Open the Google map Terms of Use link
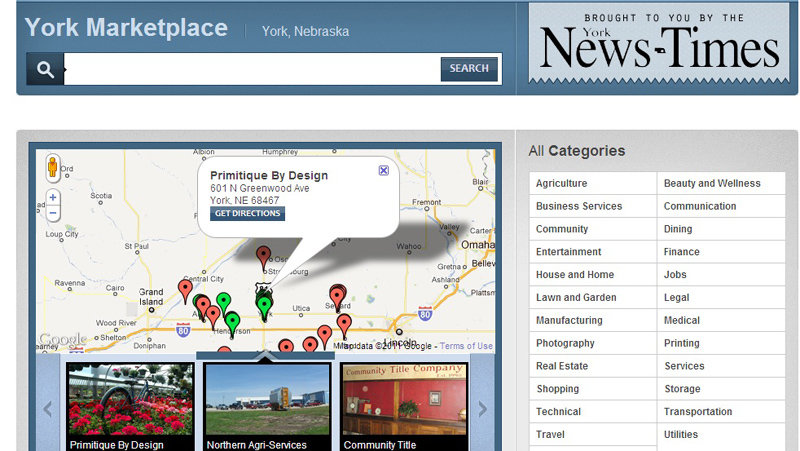Screen dimensions: 800x451 coord(466,346)
